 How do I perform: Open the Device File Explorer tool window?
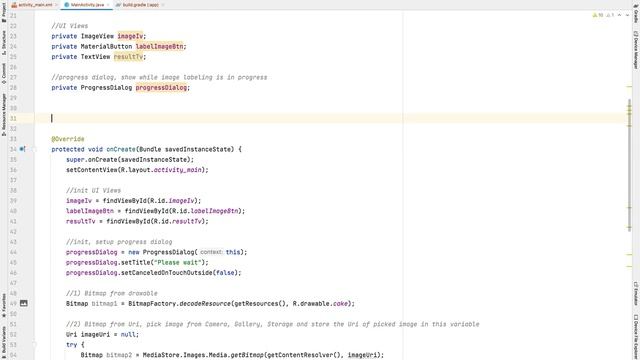click(x=636, y=337)
